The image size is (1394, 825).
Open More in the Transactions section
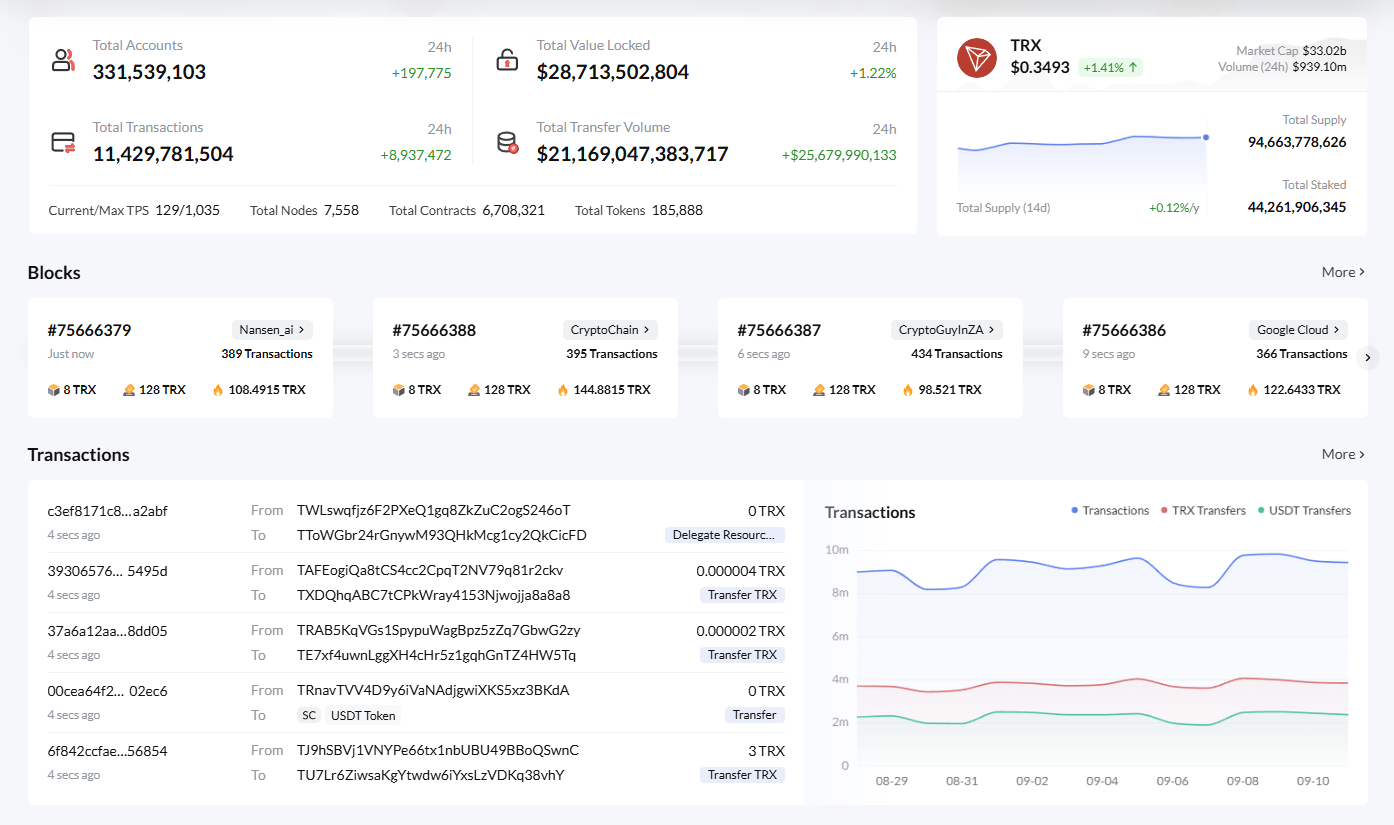pyautogui.click(x=1342, y=454)
